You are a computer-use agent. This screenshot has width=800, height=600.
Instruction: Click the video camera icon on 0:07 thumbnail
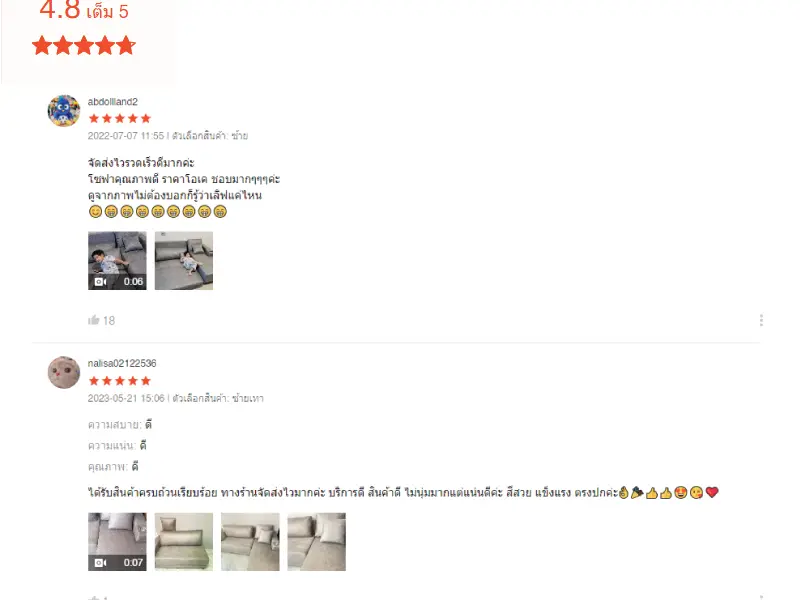coord(101,563)
